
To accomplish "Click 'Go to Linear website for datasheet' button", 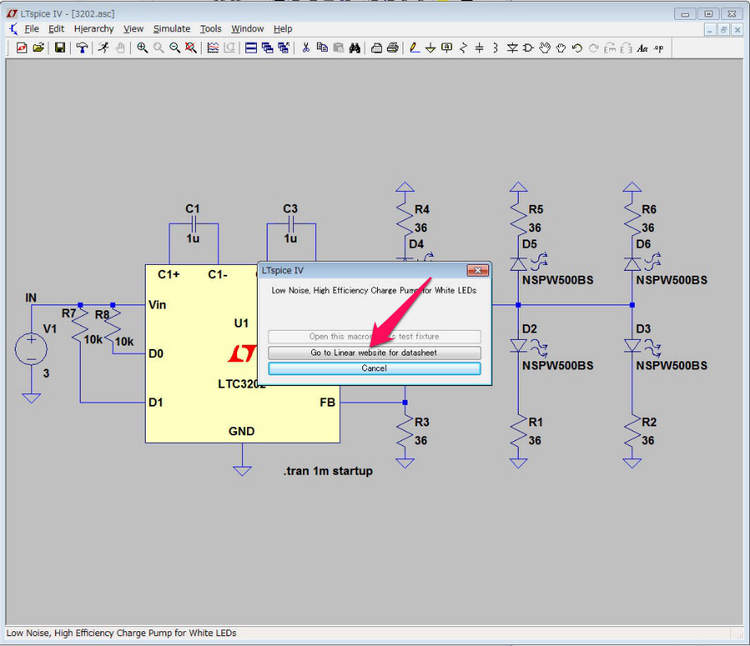I will tap(374, 353).
